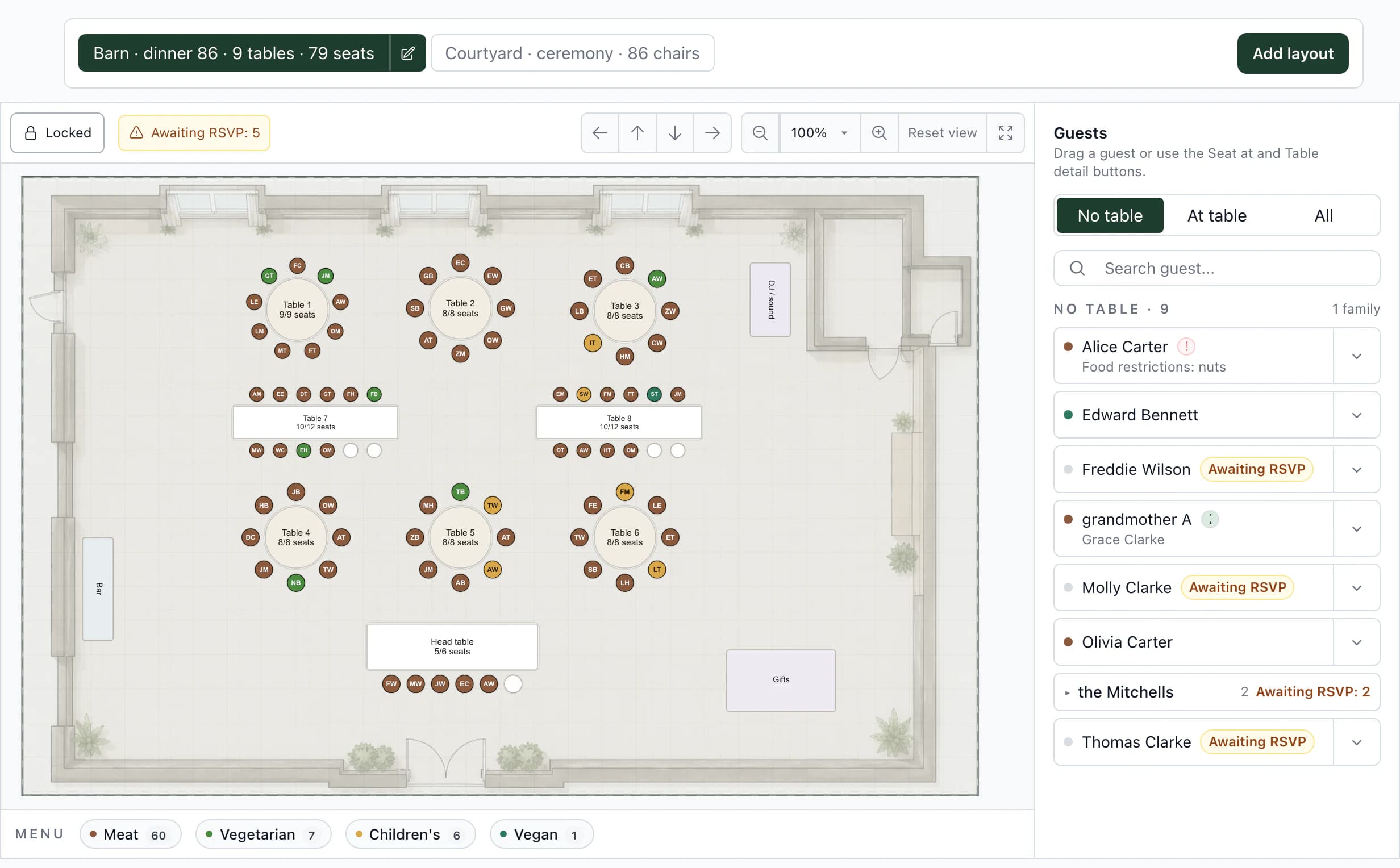Switch to the All guests tab
Image resolution: width=1400 pixels, height=868 pixels.
(1323, 216)
